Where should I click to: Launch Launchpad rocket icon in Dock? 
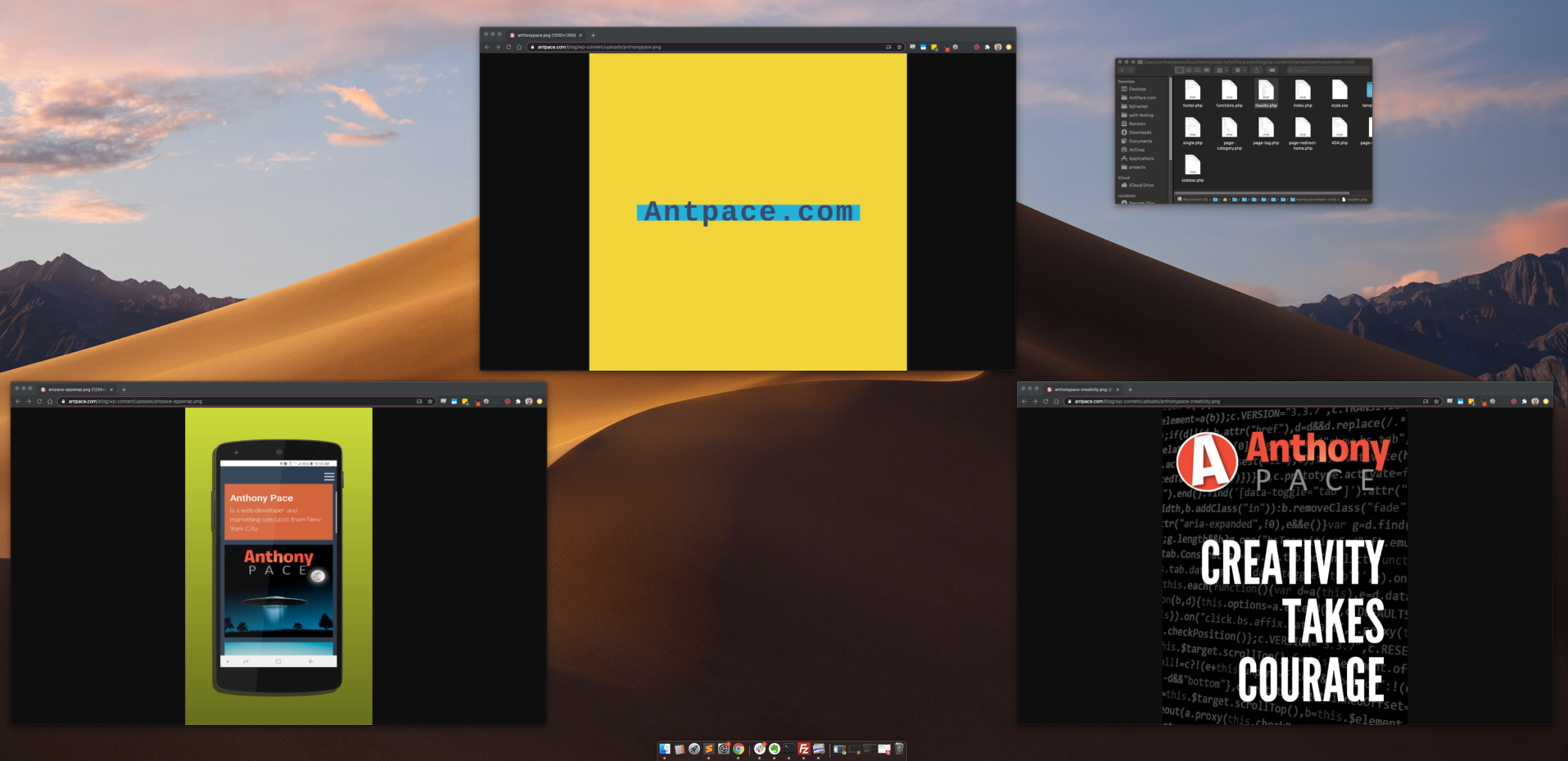[x=694, y=749]
